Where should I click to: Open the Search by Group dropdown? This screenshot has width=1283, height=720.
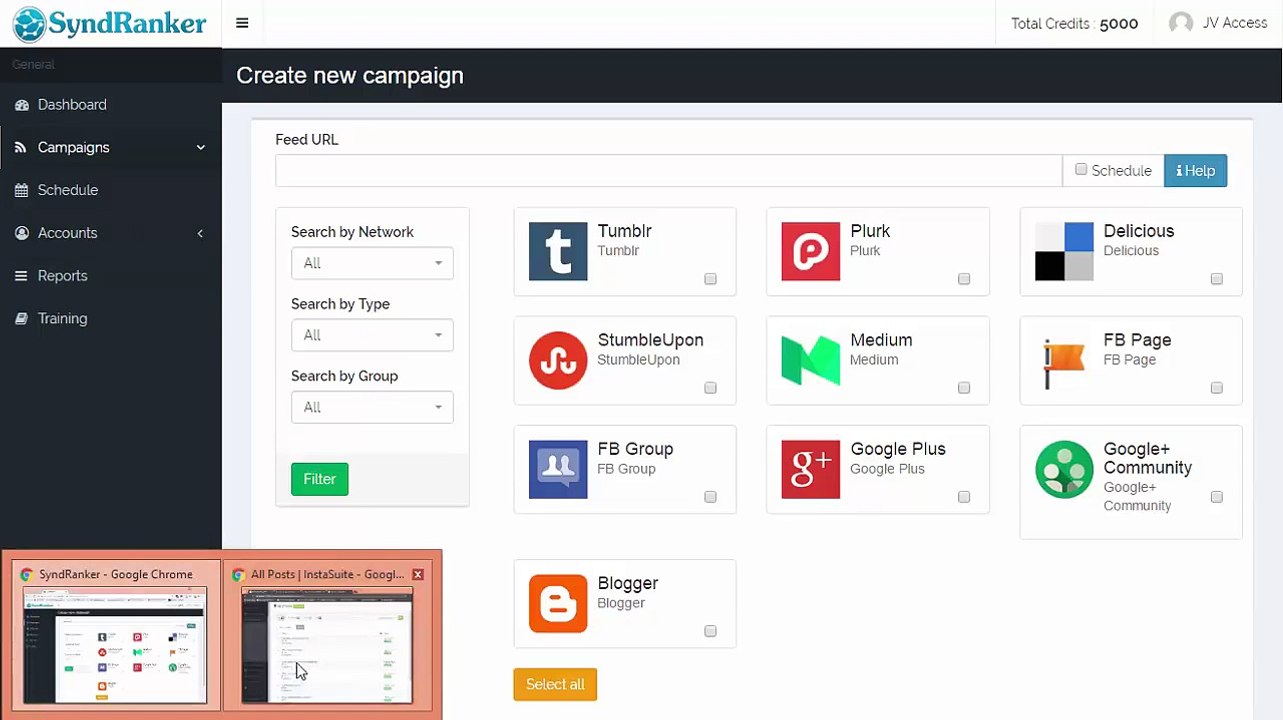372,407
